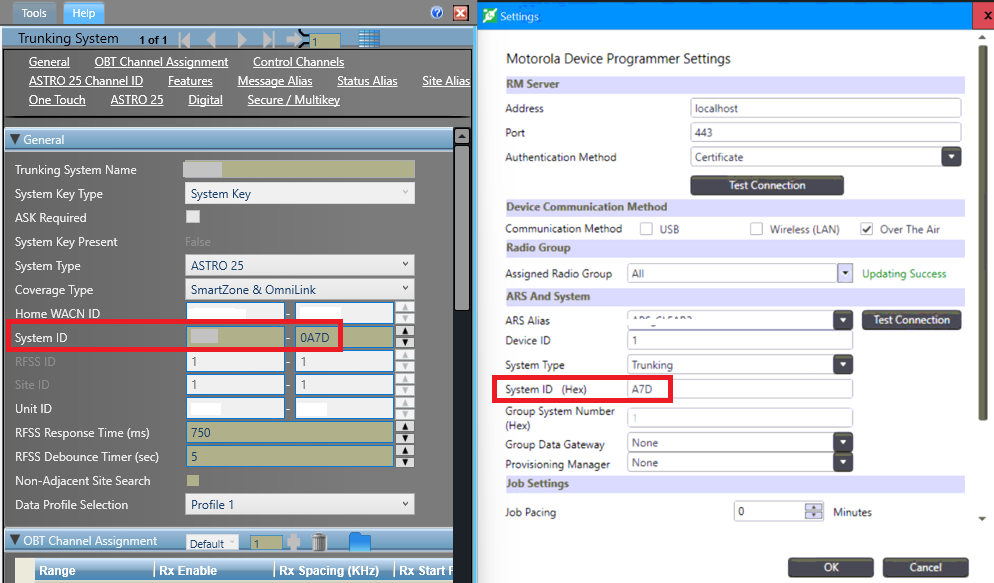Jump to the Digital link
994x583 pixels.
click(205, 100)
